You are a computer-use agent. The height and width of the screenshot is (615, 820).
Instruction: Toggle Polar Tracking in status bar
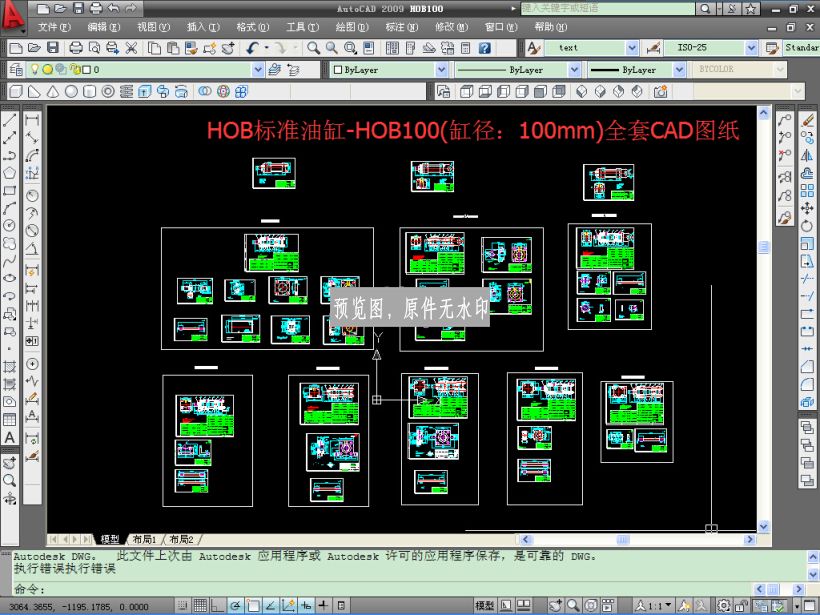click(235, 606)
